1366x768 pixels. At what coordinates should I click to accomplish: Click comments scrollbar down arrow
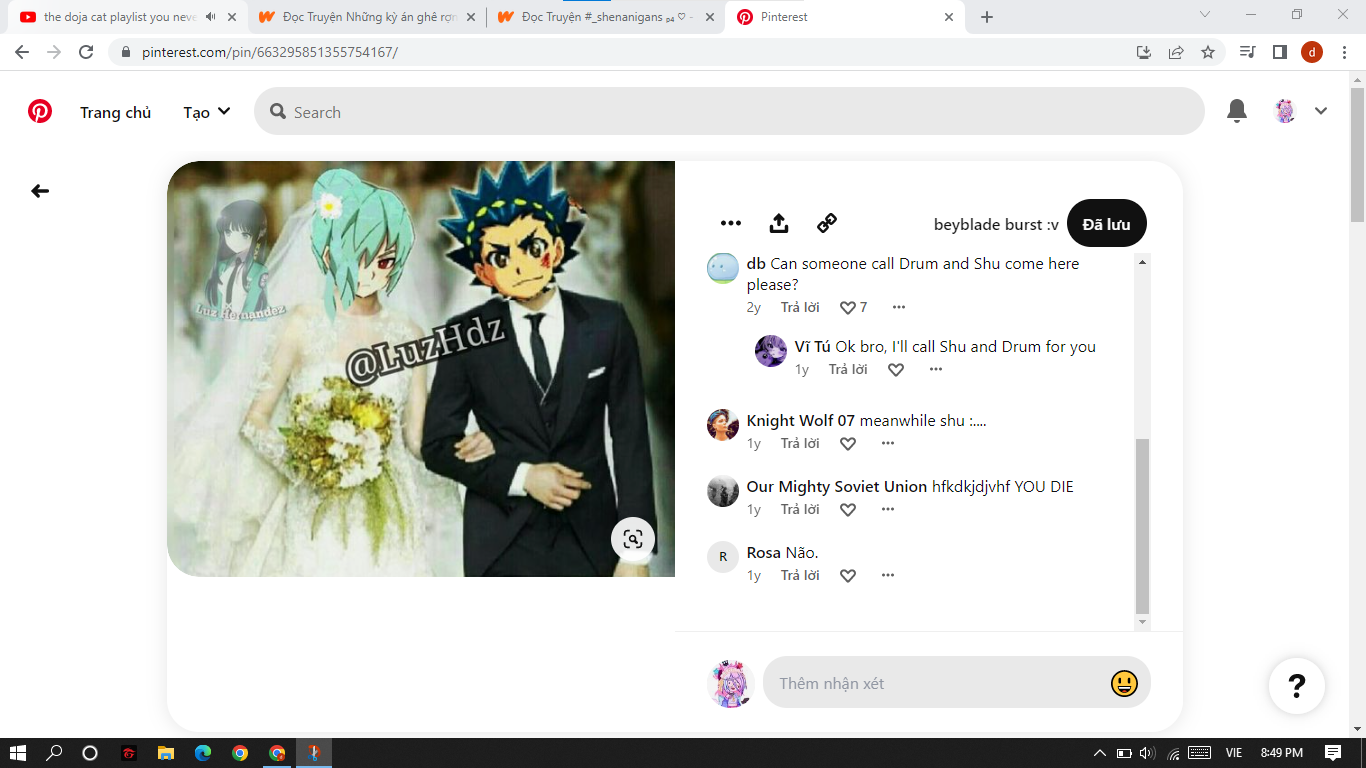[1143, 622]
